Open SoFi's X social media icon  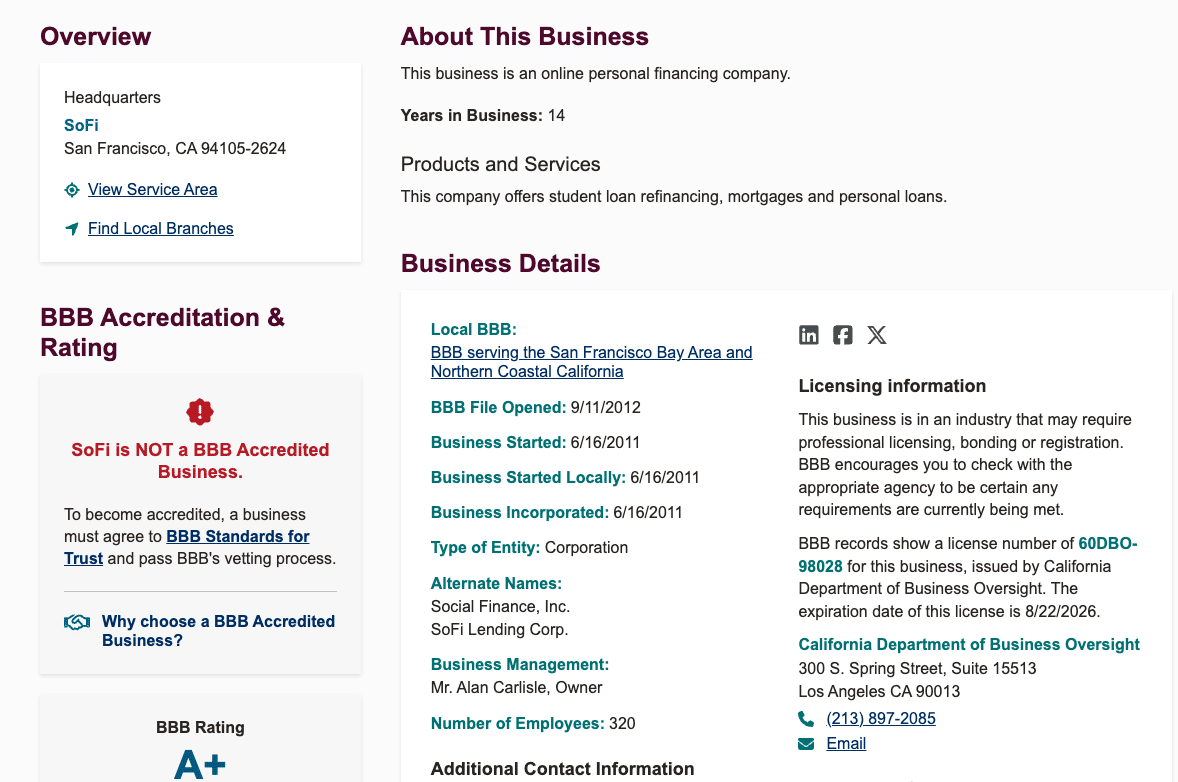click(877, 335)
